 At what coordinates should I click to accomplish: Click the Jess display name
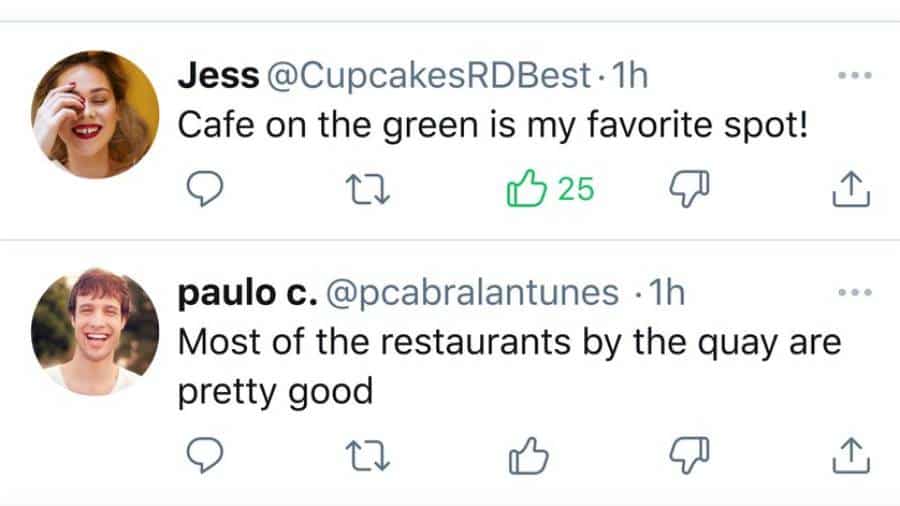click(217, 77)
